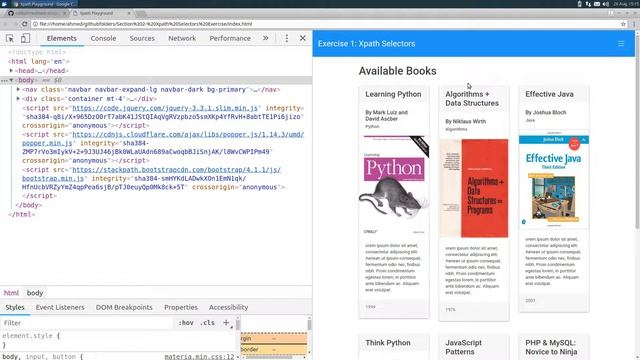Open the Learning Python book title
The width and height of the screenshot is (640, 360).
click(x=393, y=94)
